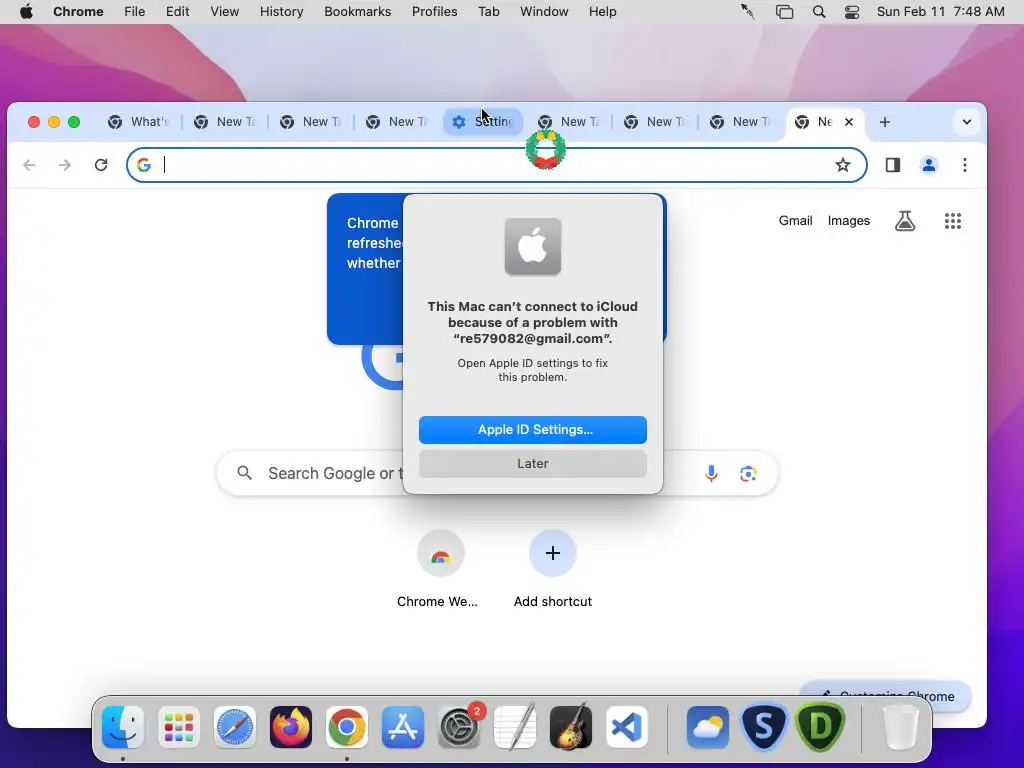Screen dimensions: 1024x768
Task: Open Finder from the Dock
Action: click(123, 727)
